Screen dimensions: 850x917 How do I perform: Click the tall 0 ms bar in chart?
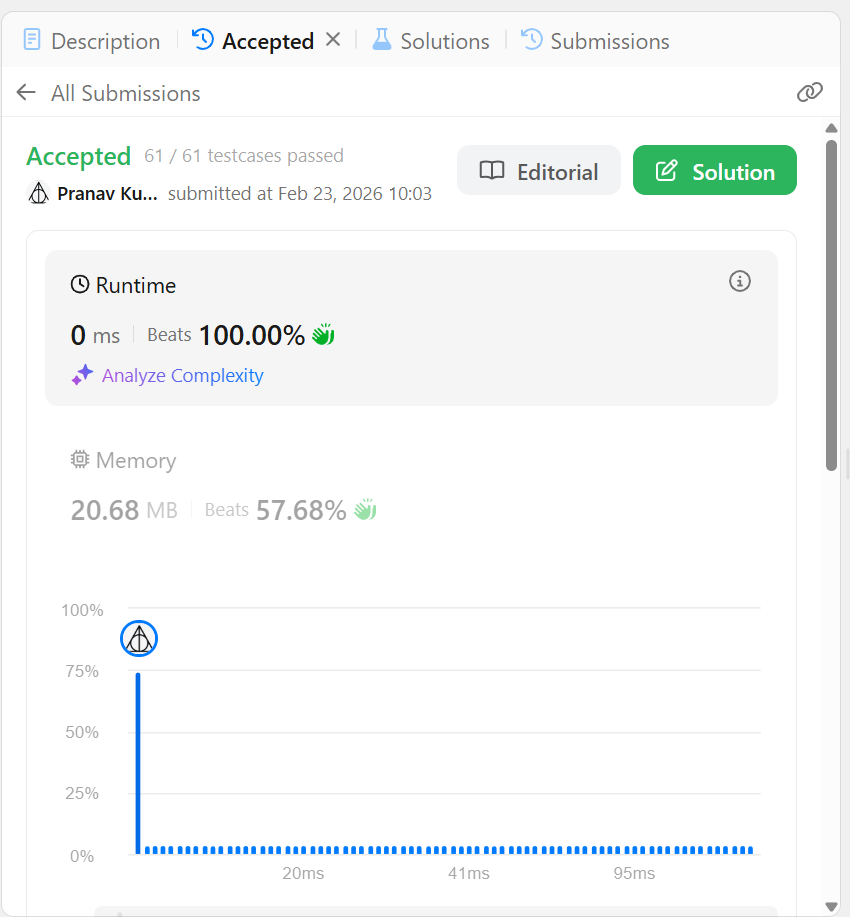click(x=138, y=763)
